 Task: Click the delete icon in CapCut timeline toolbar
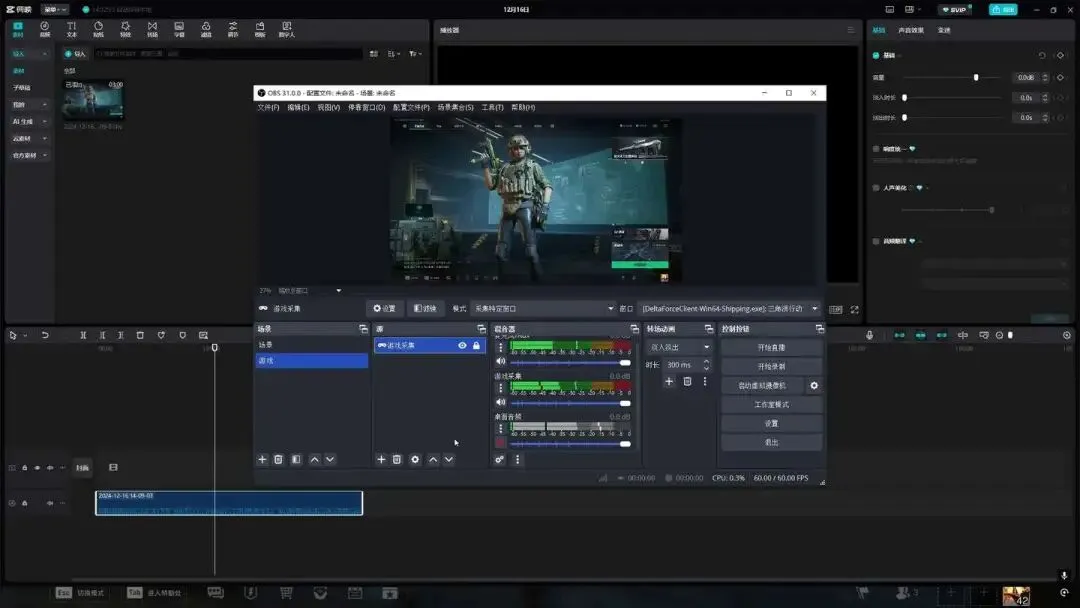140,335
